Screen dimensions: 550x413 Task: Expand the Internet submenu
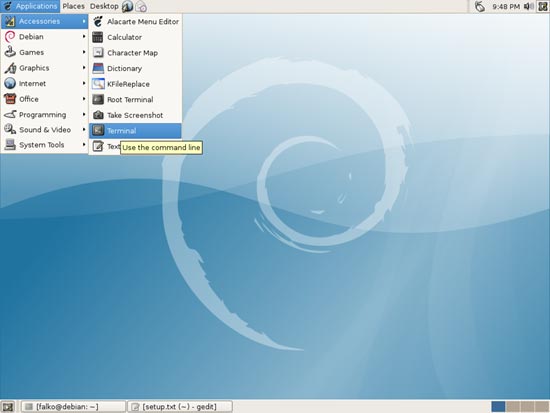(44, 84)
